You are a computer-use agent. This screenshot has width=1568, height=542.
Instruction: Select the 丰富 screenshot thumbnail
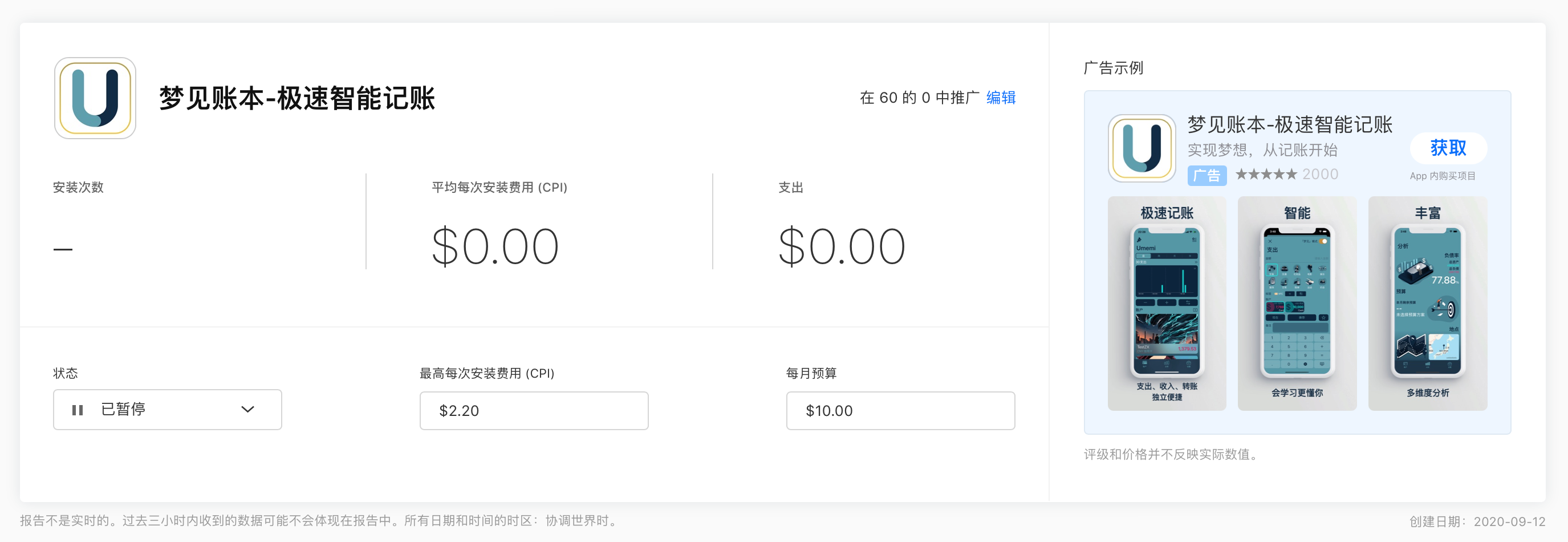(x=1427, y=304)
